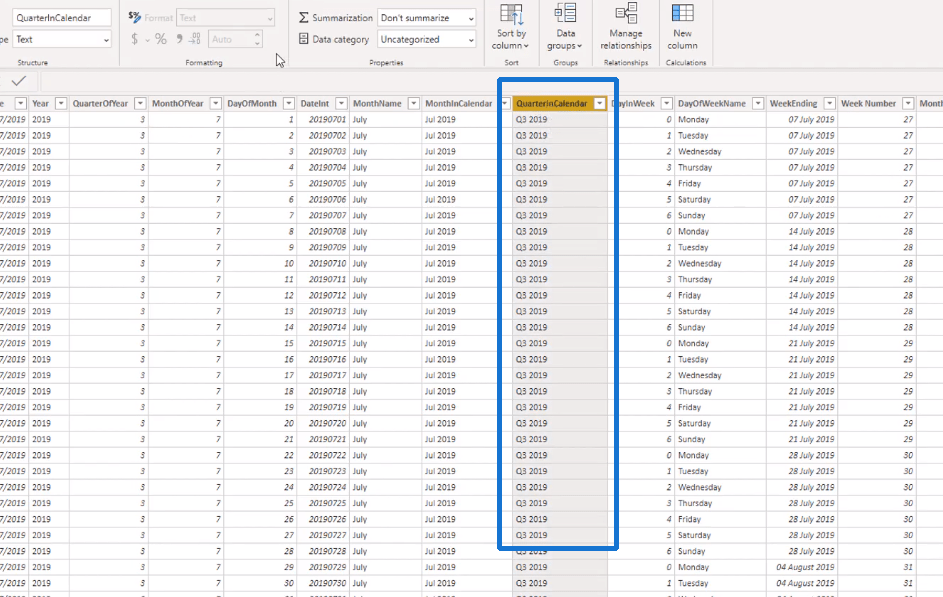This screenshot has width=943, height=597.
Task: Click the Sort by column icon
Action: pyautogui.click(x=511, y=14)
